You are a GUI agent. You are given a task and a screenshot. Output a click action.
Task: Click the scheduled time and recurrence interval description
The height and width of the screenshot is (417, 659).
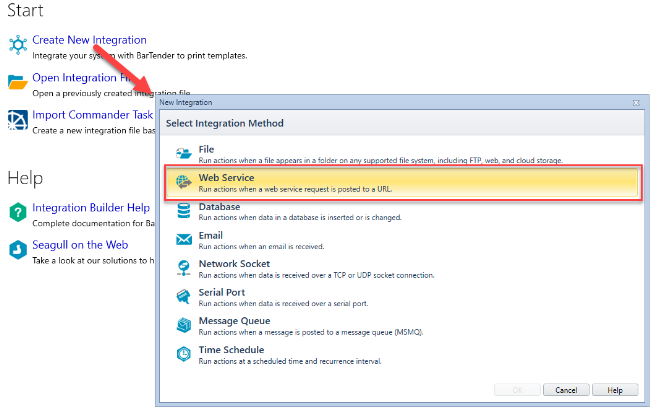pos(290,361)
